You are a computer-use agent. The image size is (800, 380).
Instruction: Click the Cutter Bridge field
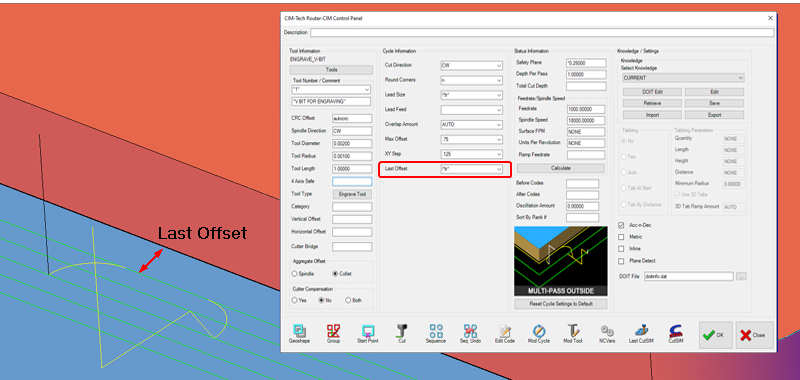click(x=352, y=247)
